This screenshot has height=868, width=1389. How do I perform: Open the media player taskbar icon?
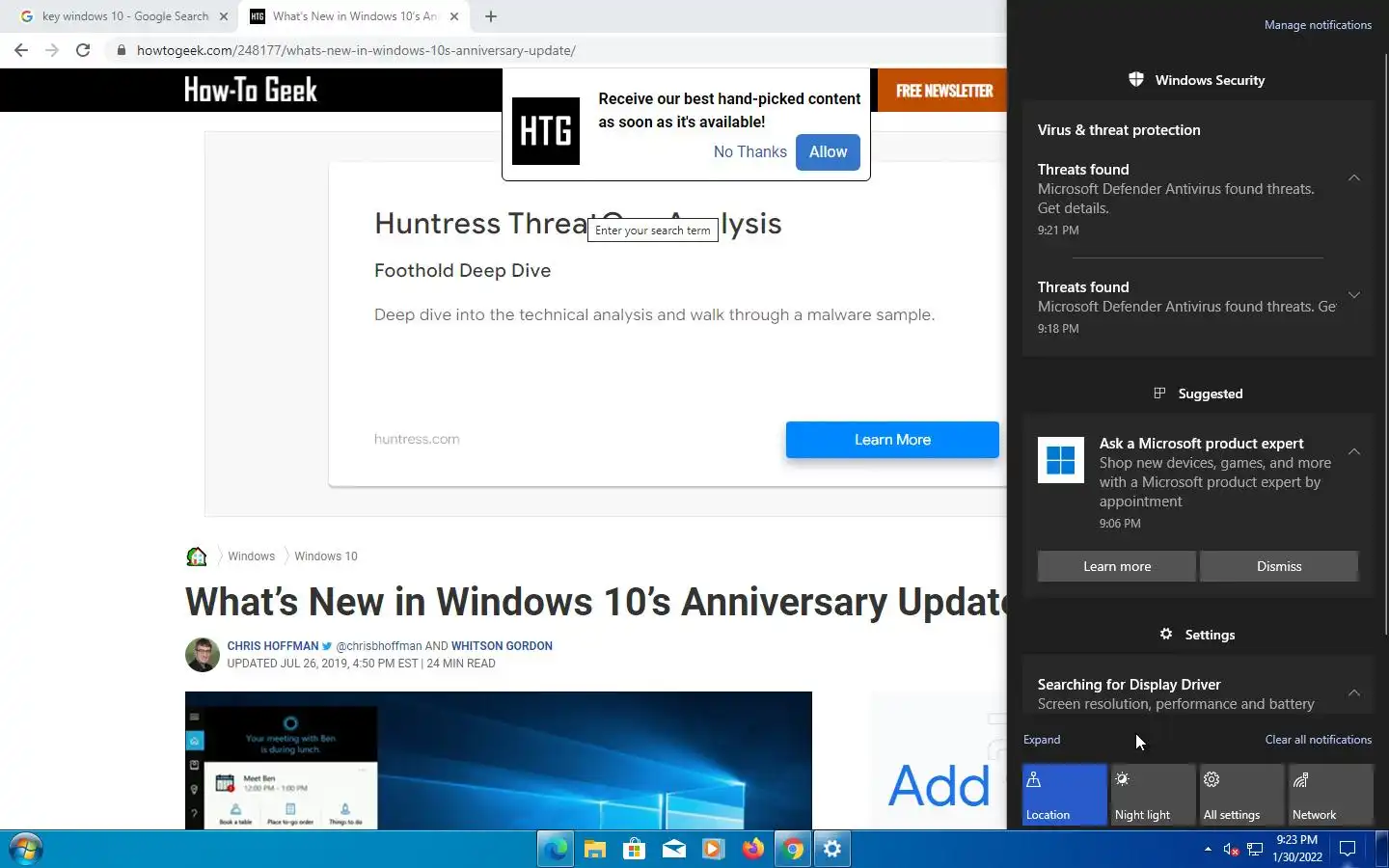[x=714, y=849]
